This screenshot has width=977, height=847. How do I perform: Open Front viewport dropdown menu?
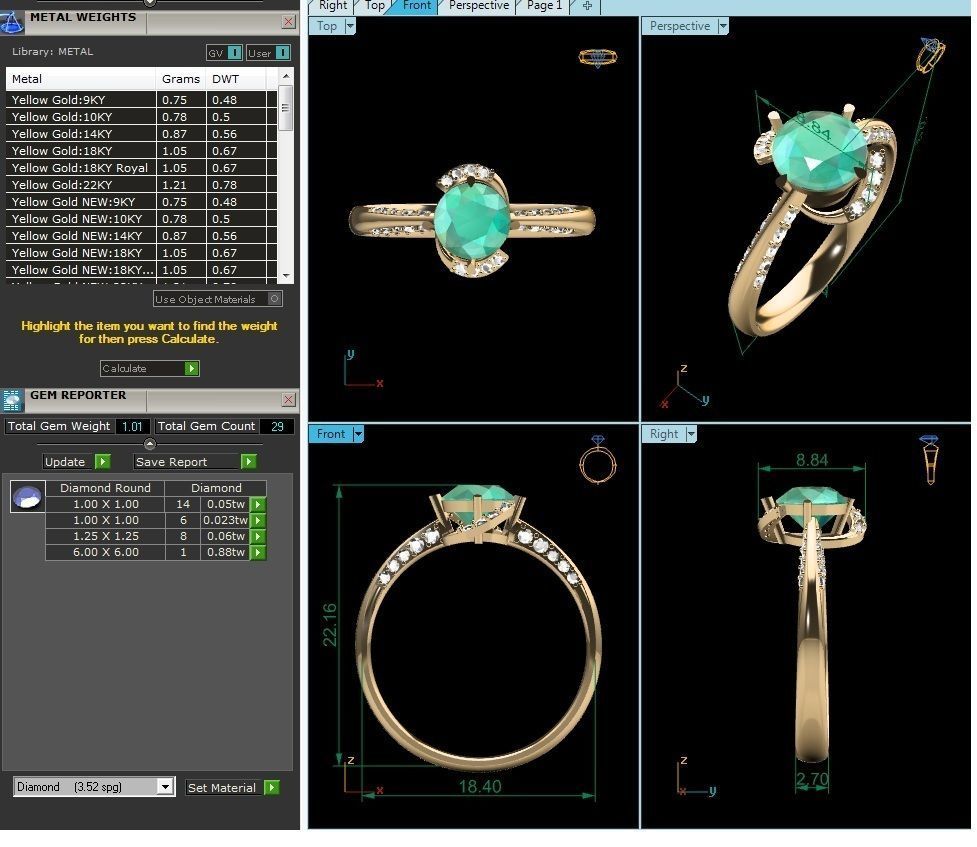[x=358, y=434]
